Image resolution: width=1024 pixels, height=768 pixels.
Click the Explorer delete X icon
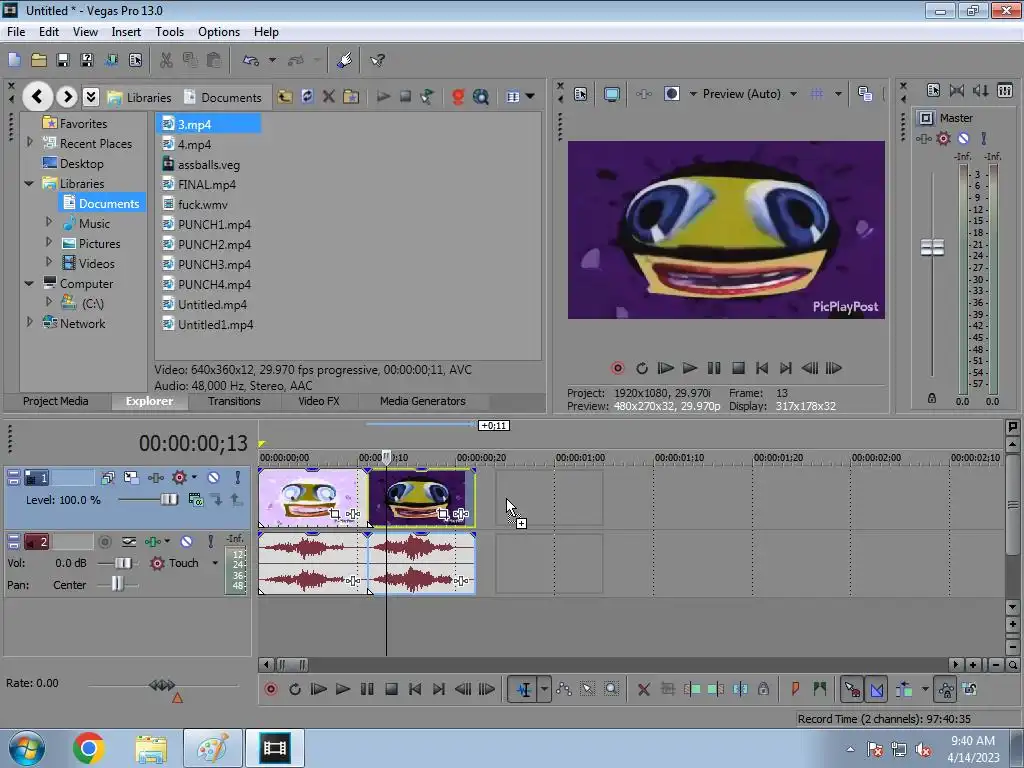tap(328, 97)
